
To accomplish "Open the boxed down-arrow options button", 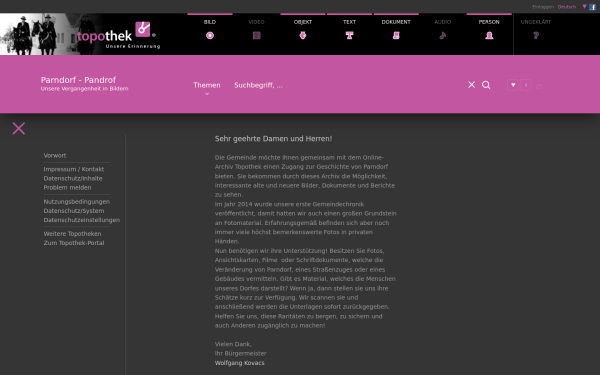I will coord(513,85).
